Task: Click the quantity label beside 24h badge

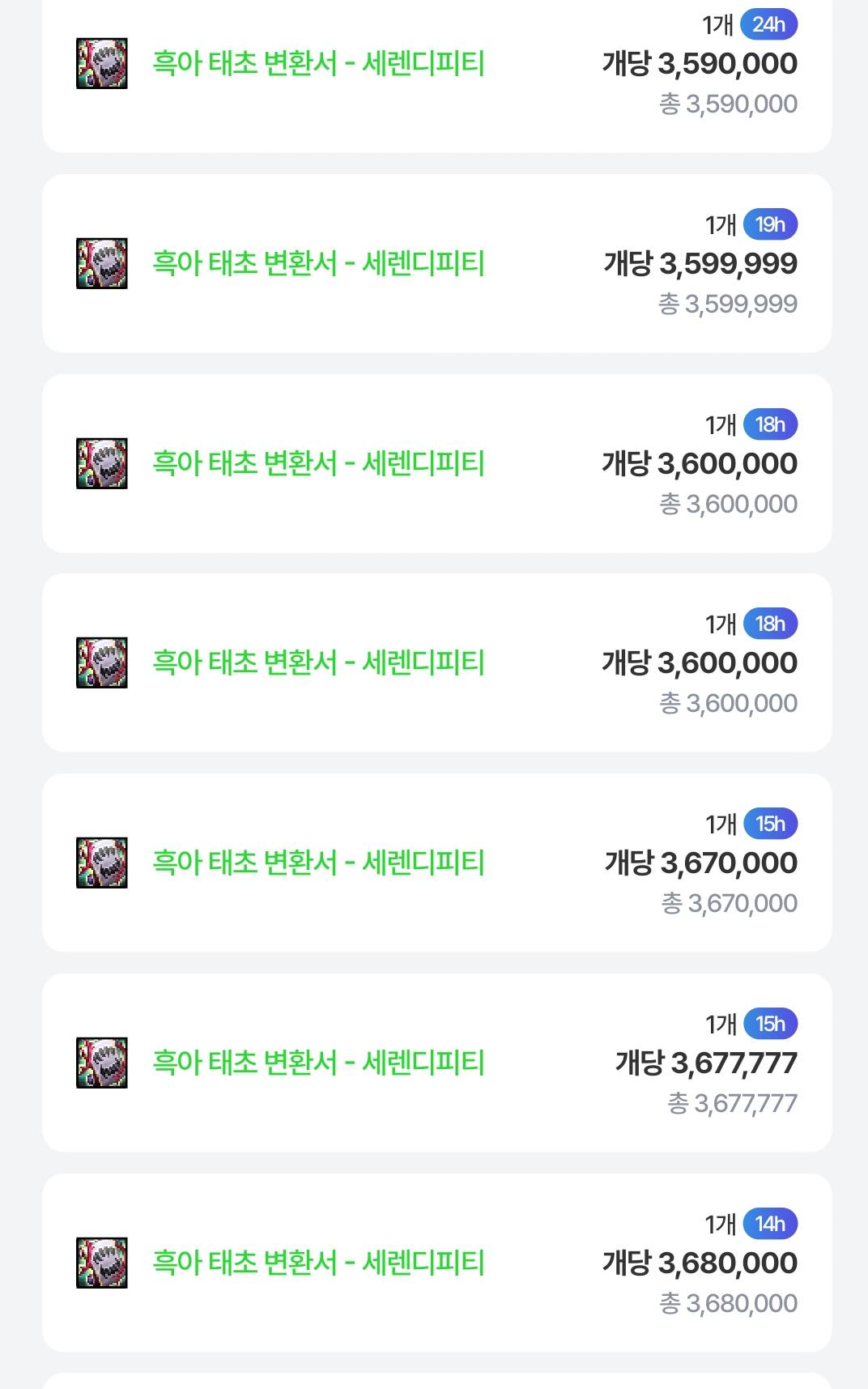Action: [x=718, y=24]
